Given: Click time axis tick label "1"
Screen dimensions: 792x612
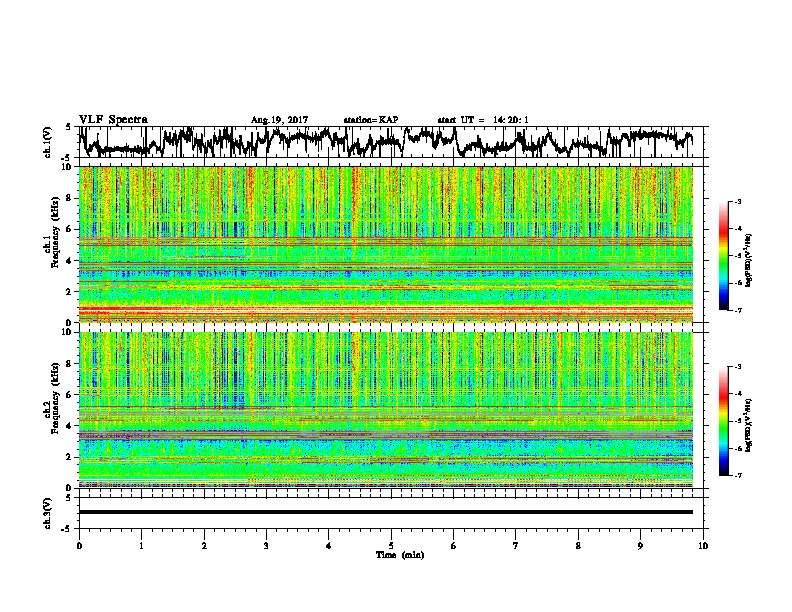Looking at the screenshot, I should tap(141, 545).
